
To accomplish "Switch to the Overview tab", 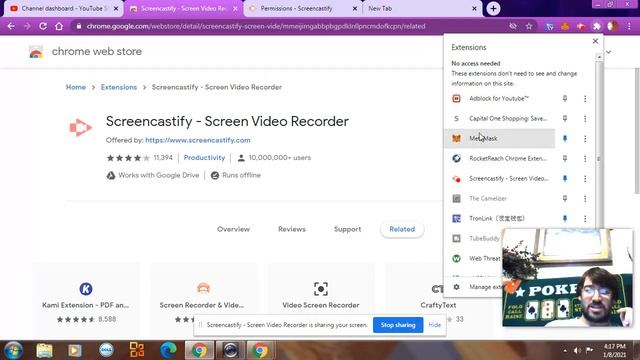I will [x=233, y=229].
